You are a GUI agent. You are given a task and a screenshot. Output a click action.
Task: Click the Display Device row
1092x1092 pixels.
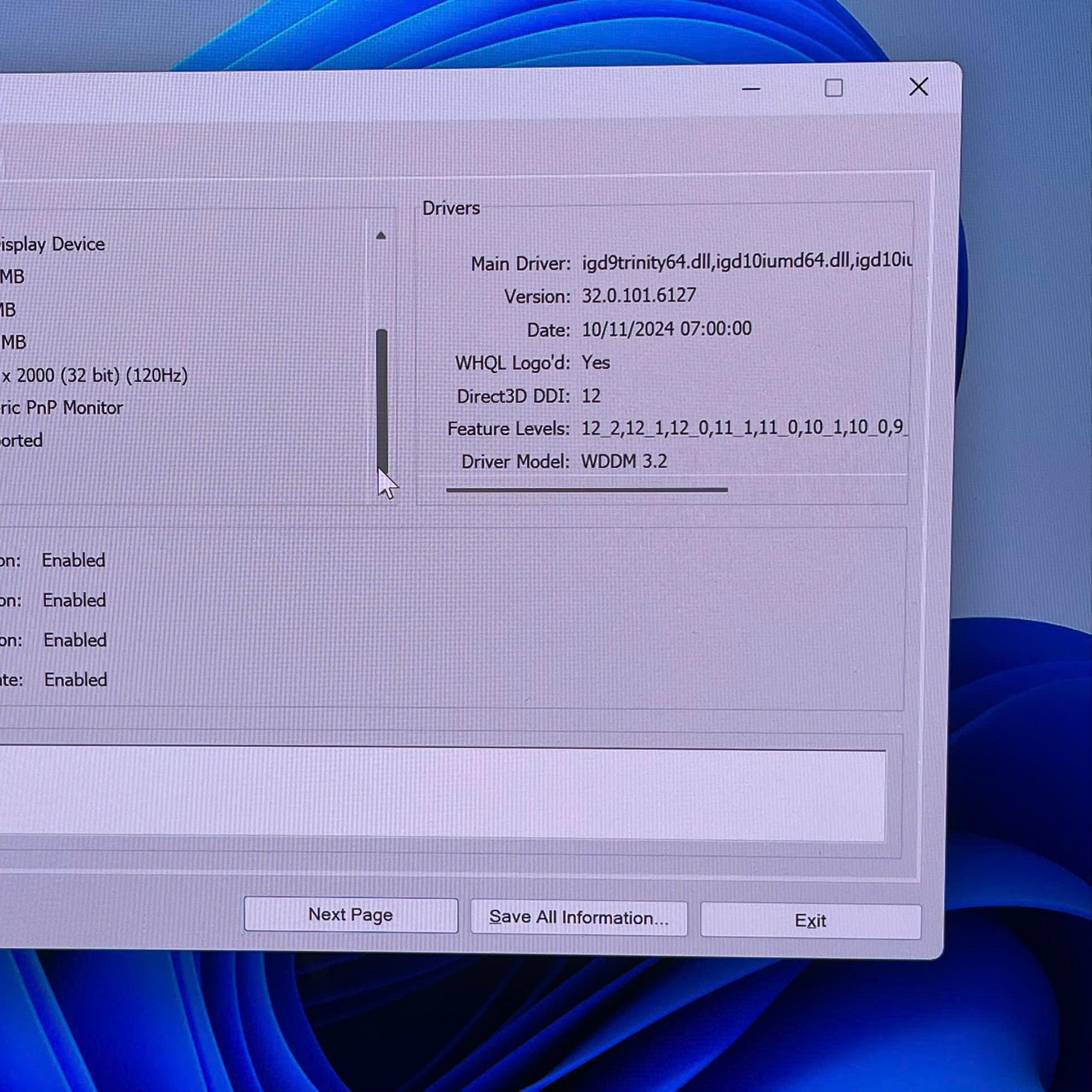(52, 244)
